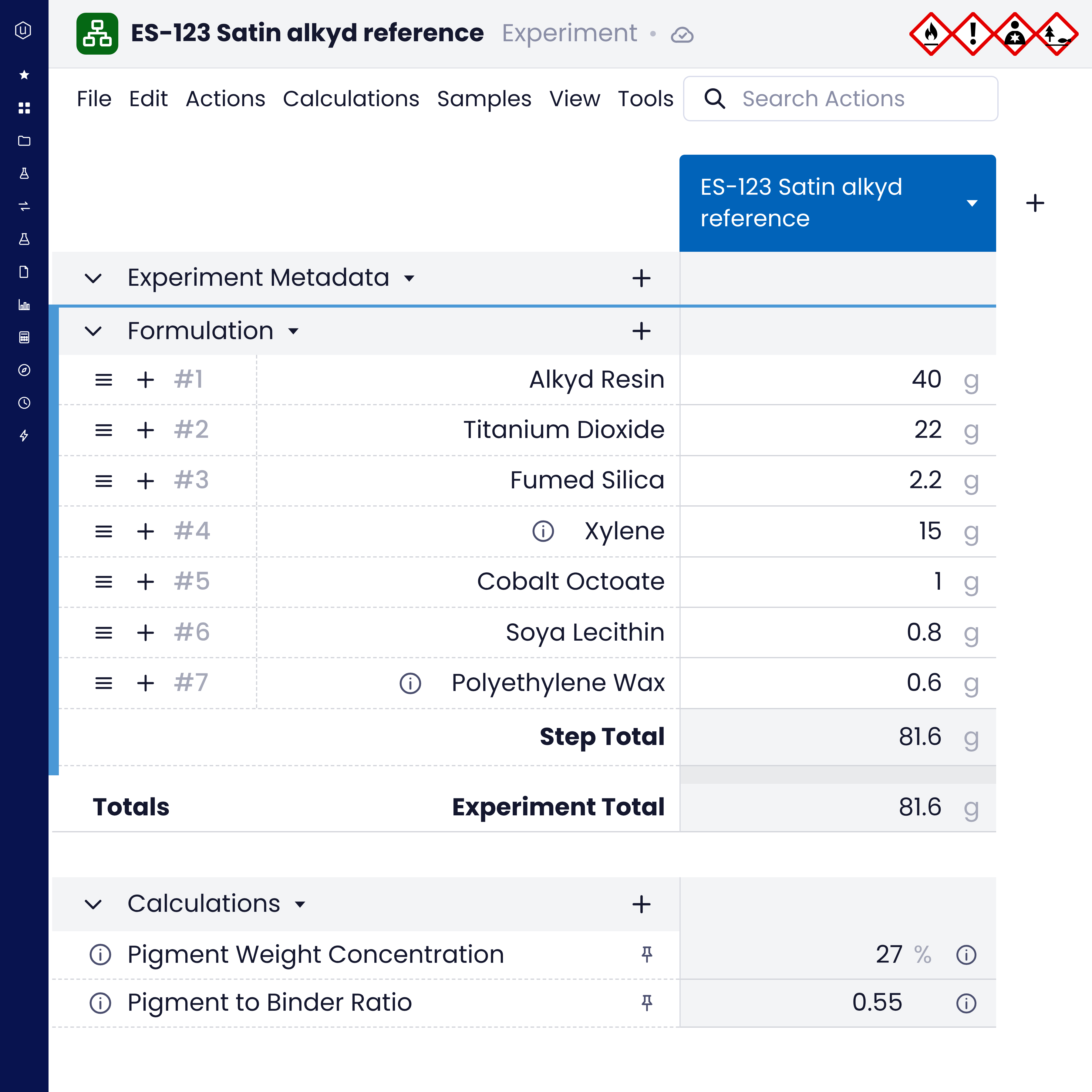Toggle pin for Pigment to Binder Ratio
This screenshot has width=1092, height=1092.
(x=647, y=1003)
